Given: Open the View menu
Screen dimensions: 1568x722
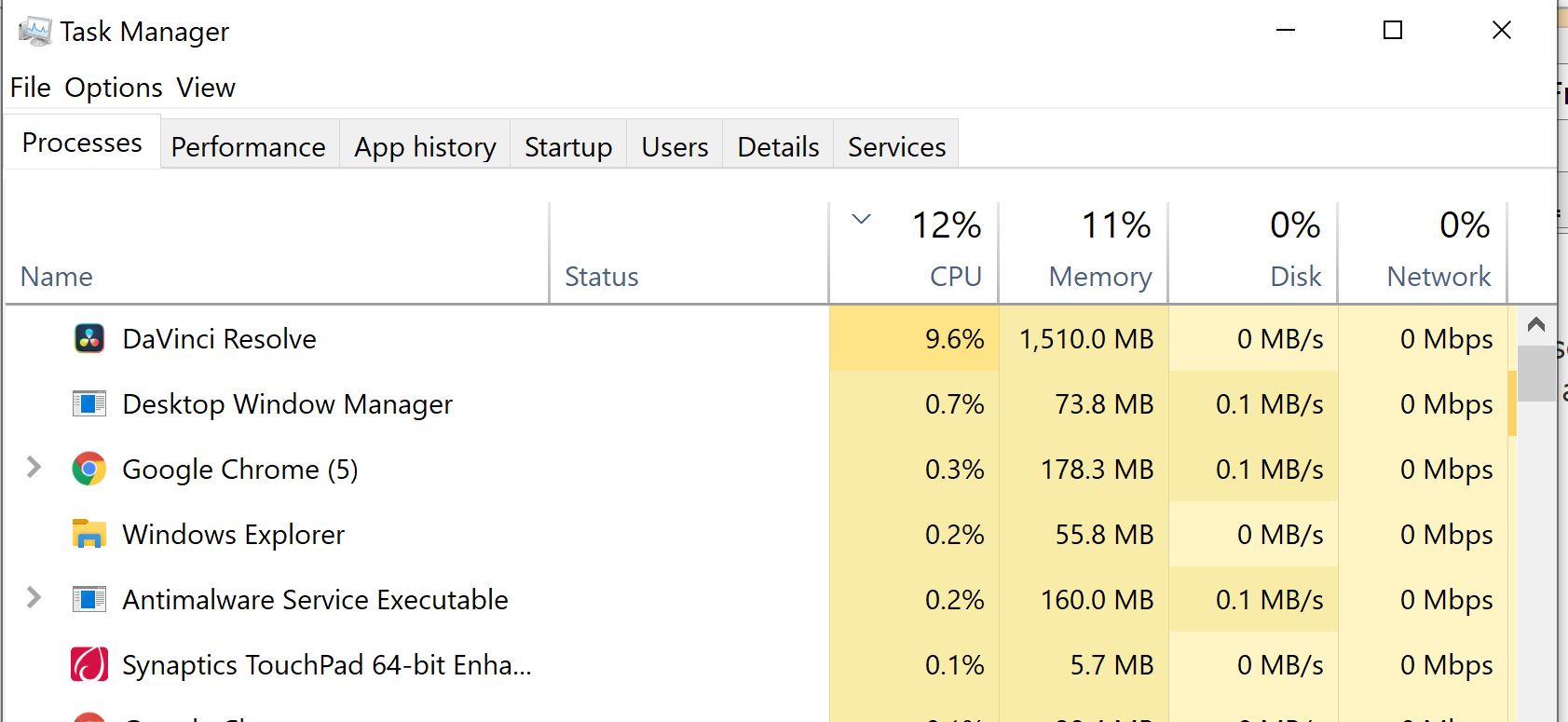Looking at the screenshot, I should coord(206,88).
